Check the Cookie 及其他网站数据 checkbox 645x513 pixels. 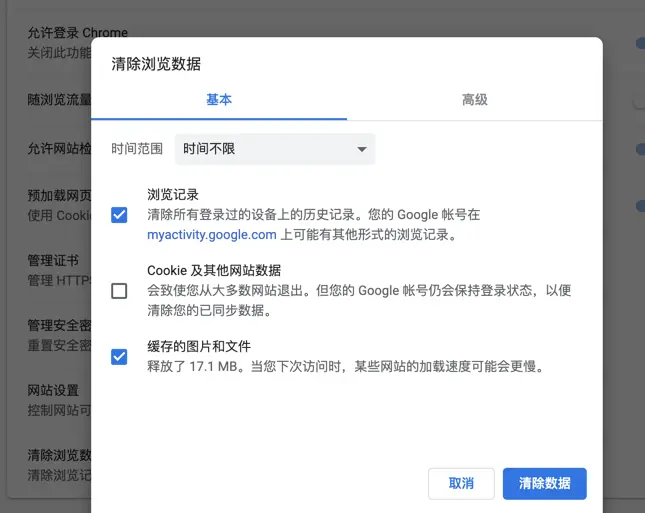tap(119, 291)
